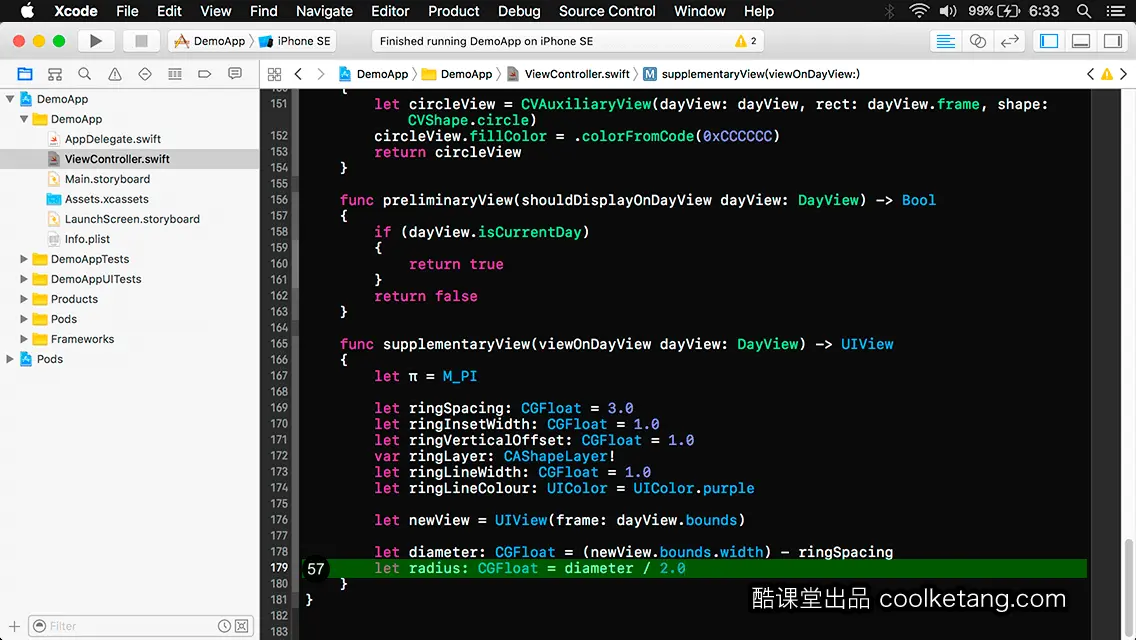Switch to Assistant editor
Viewport: 1136px width, 640px height.
pos(977,41)
